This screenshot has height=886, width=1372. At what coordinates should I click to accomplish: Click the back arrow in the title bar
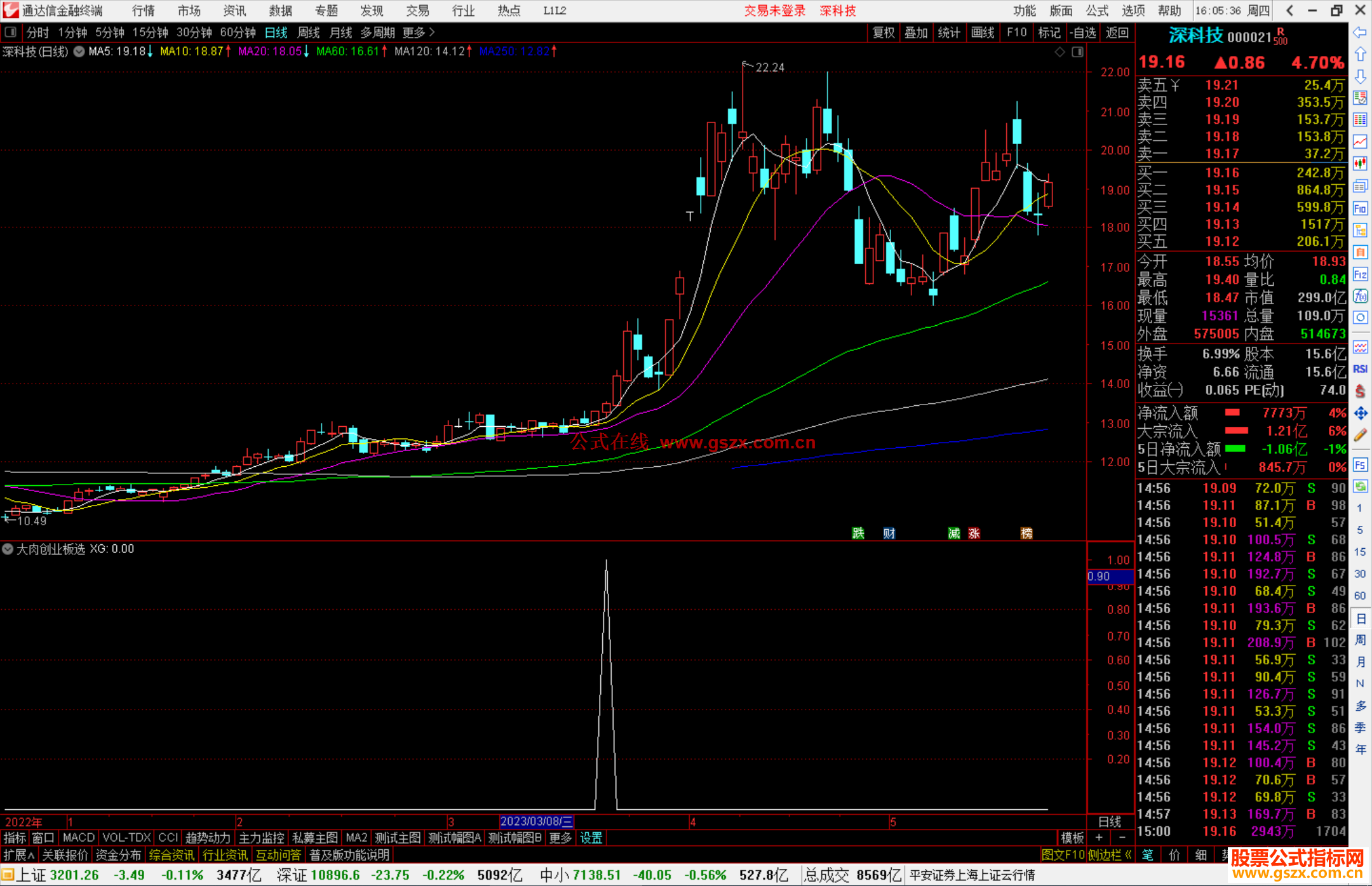[1289, 11]
